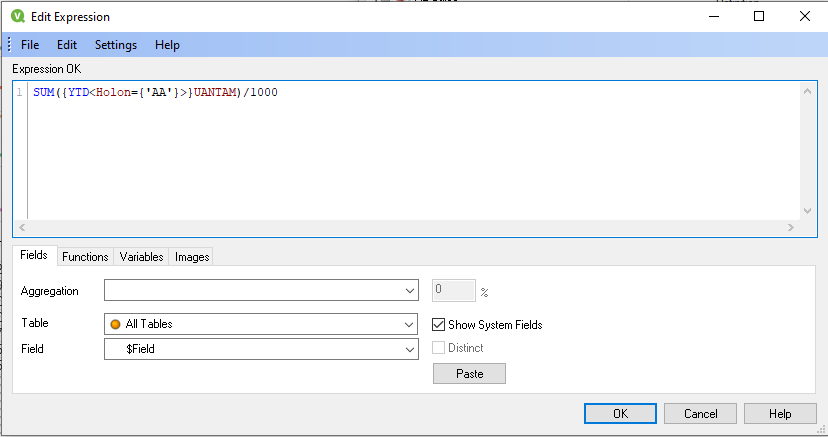Click the Holon field name in expression

click(114, 92)
